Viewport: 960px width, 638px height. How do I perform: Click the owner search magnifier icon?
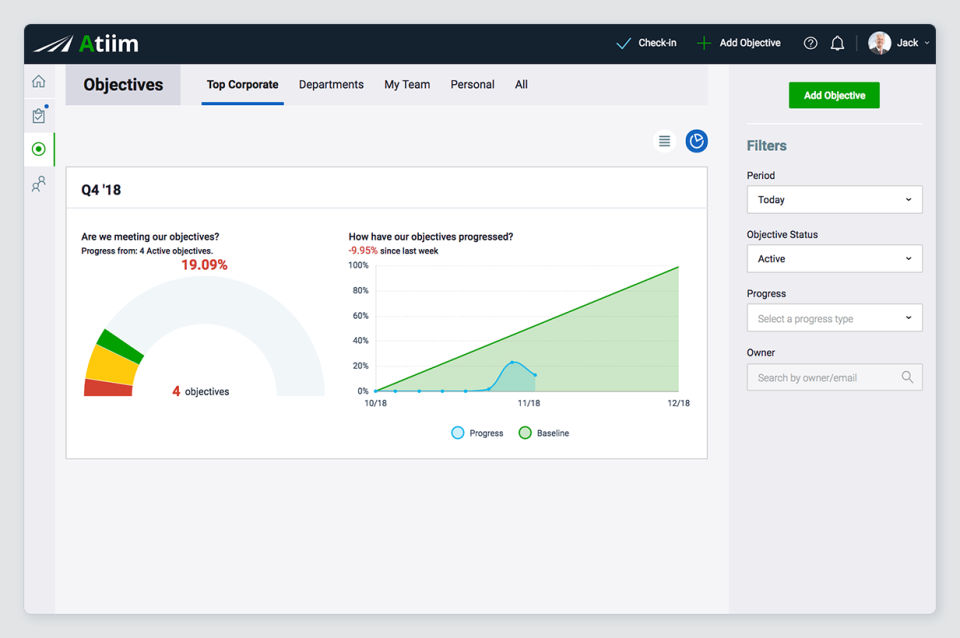tap(907, 377)
